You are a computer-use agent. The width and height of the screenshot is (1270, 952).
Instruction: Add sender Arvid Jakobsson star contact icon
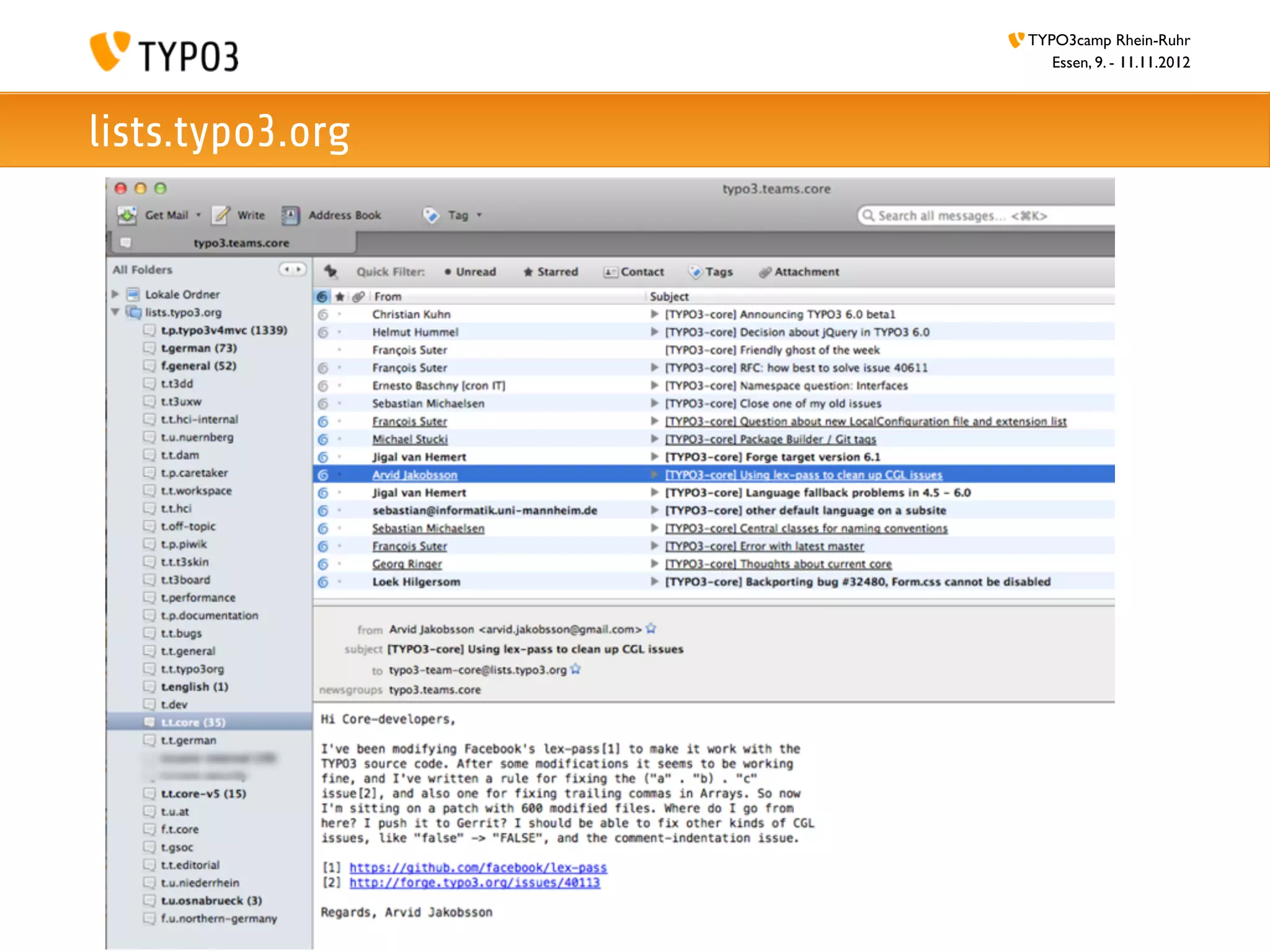tap(651, 628)
